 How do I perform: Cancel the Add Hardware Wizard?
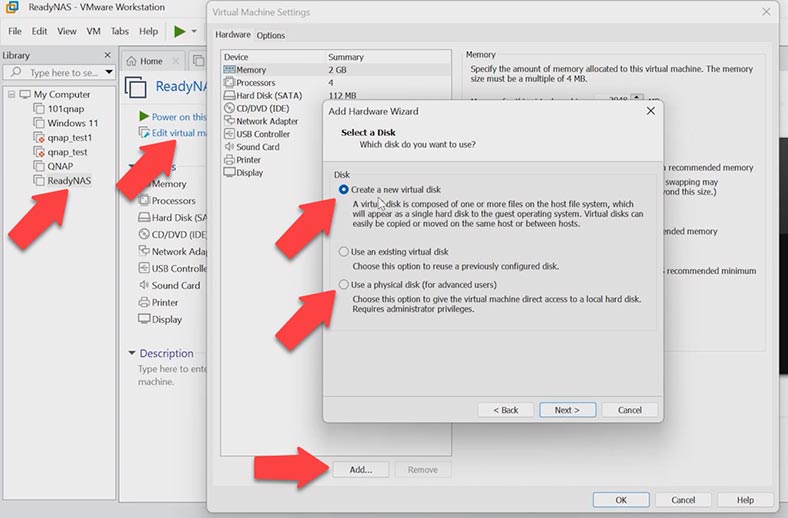tap(630, 410)
